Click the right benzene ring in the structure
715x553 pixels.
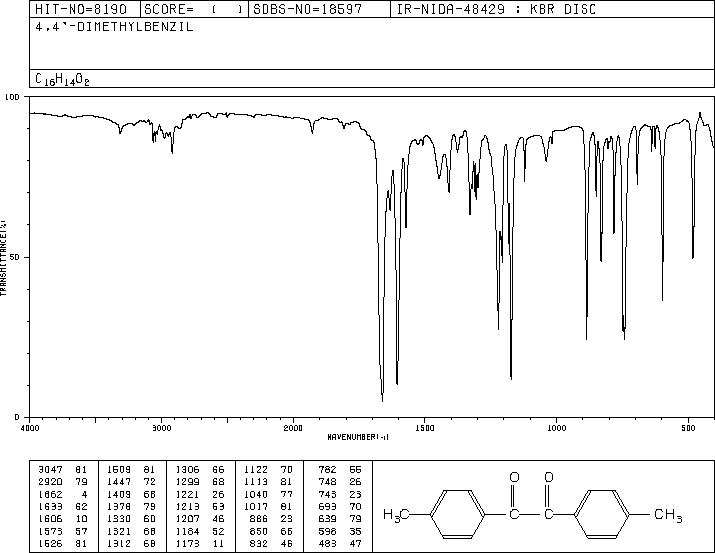point(601,514)
